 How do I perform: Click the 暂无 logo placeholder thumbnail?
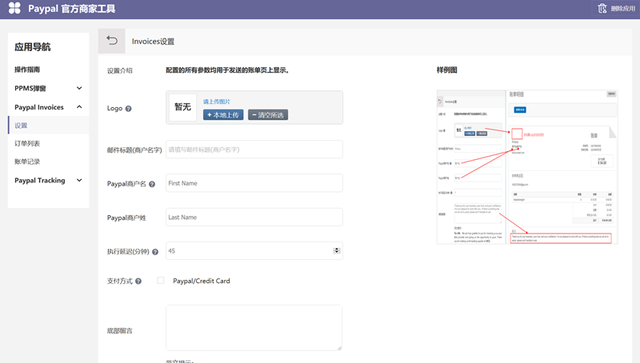tap(182, 107)
